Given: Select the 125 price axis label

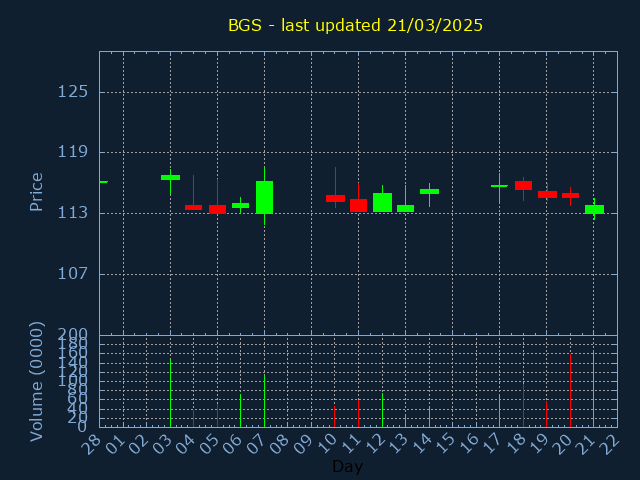Looking at the screenshot, I should point(73,92).
